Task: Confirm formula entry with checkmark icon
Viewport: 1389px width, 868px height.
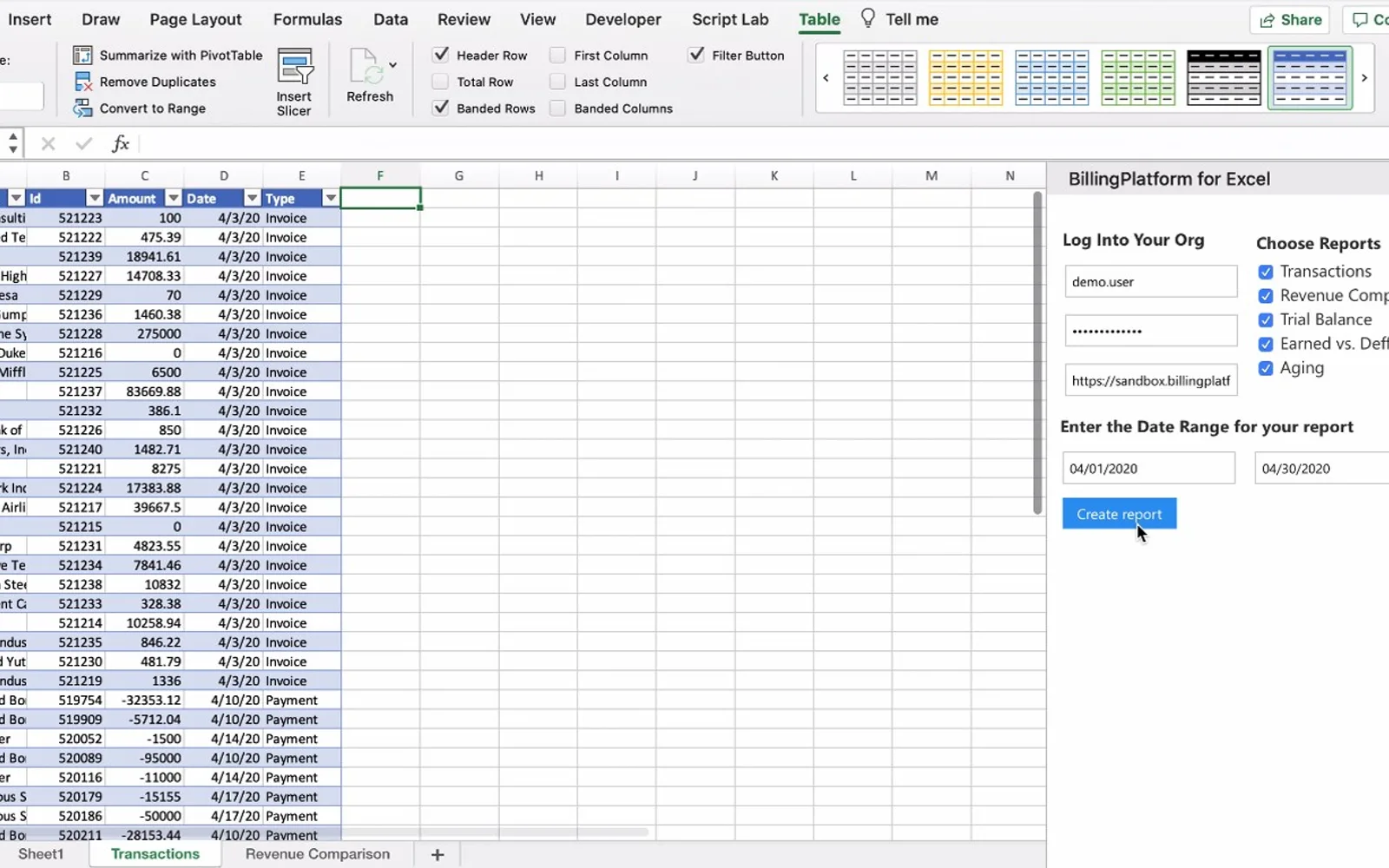Action: click(84, 143)
